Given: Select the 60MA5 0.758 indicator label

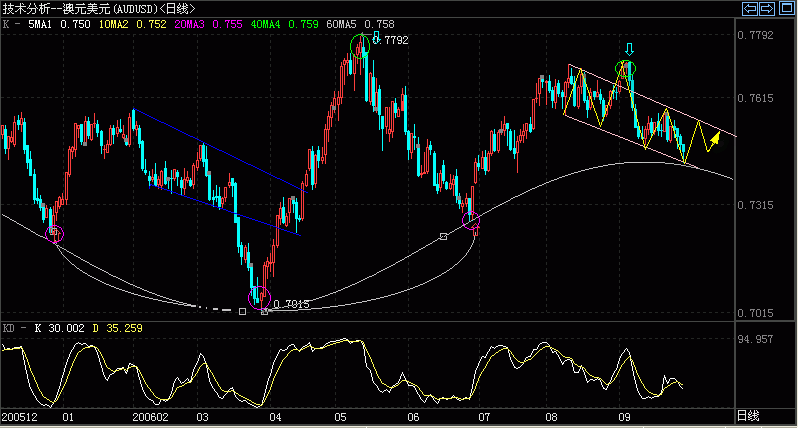Looking at the screenshot, I should 360,24.
